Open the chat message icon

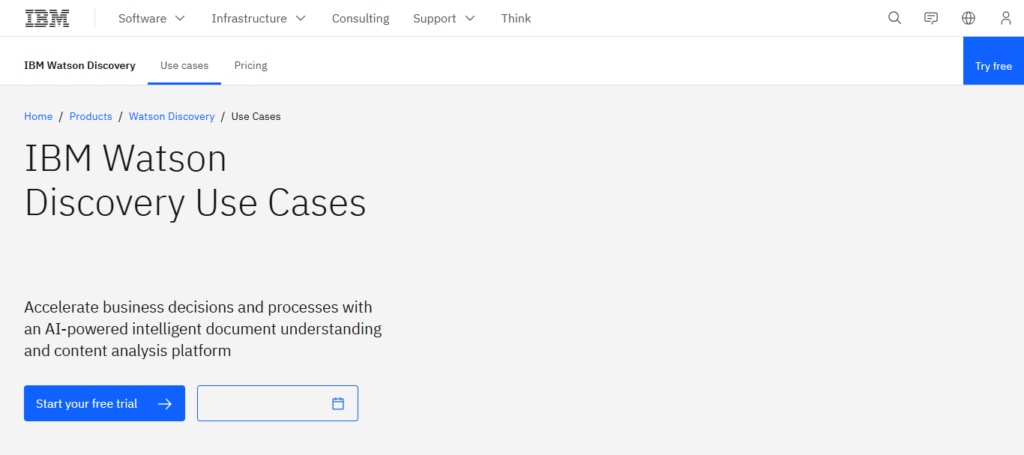[x=931, y=18]
